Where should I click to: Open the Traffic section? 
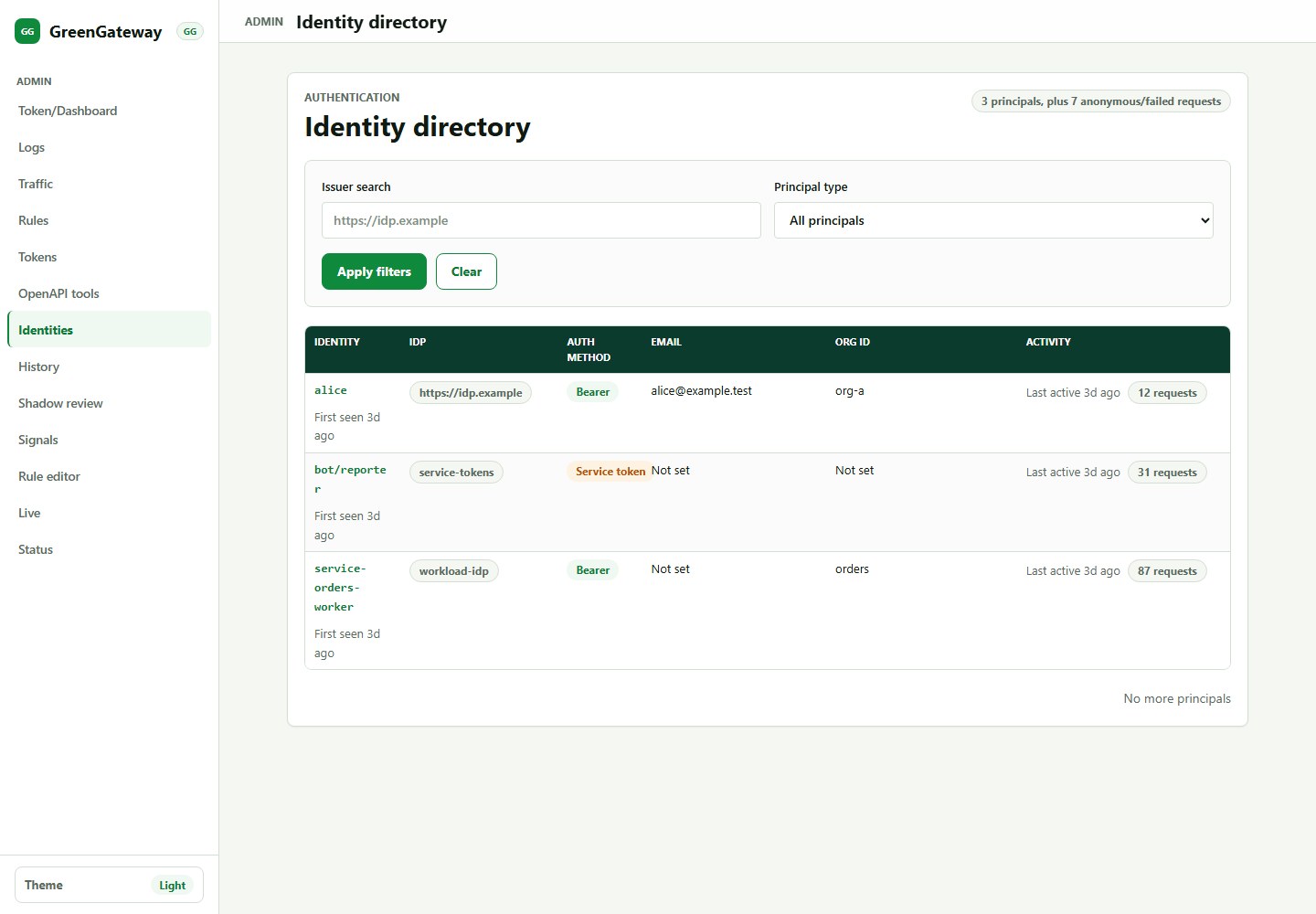coord(109,184)
